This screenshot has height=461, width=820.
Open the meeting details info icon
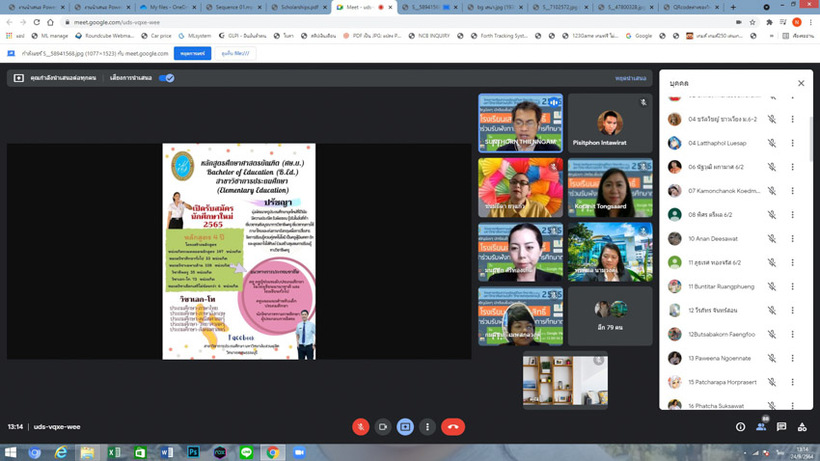[741, 427]
